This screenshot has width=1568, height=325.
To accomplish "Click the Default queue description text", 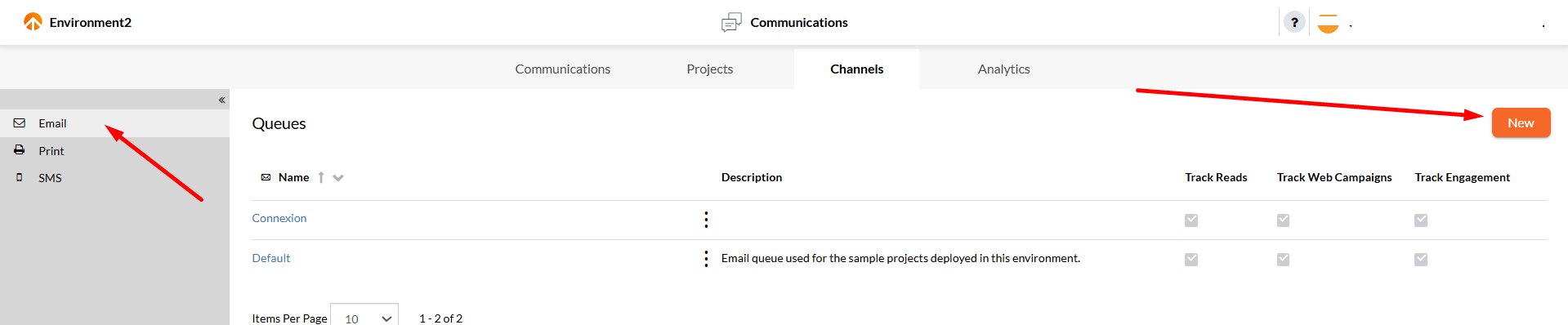I will click(900, 258).
